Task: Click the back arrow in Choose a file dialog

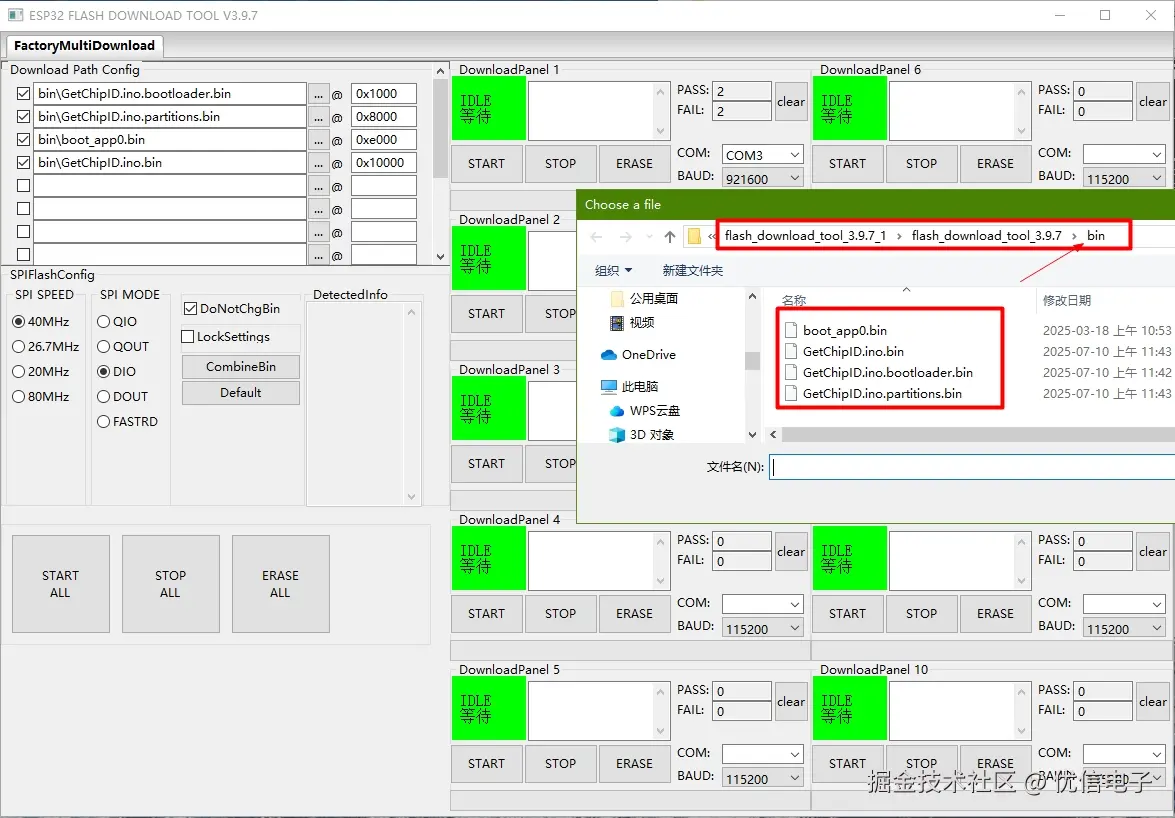Action: click(596, 237)
